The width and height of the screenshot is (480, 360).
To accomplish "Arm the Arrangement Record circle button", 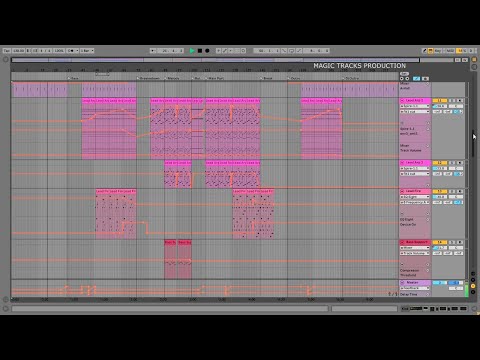I will point(207,51).
